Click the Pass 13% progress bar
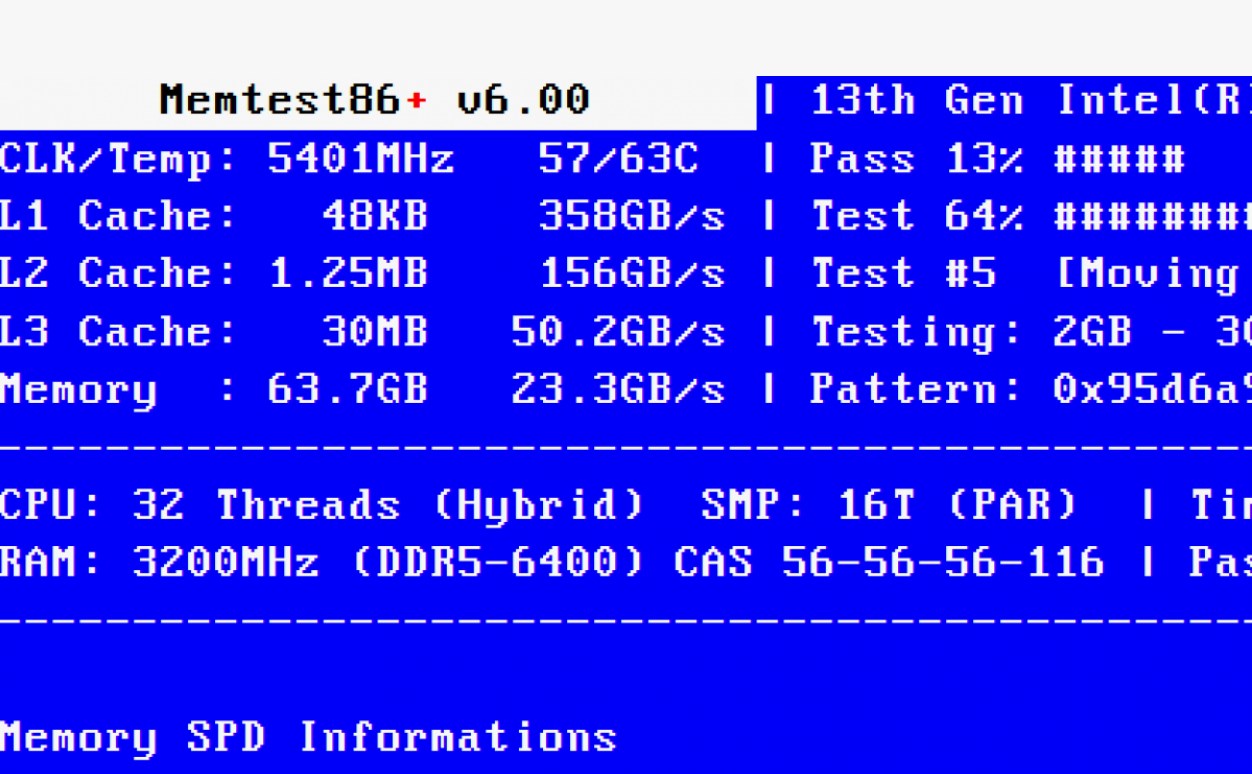The width and height of the screenshot is (1252, 774). coord(998,158)
